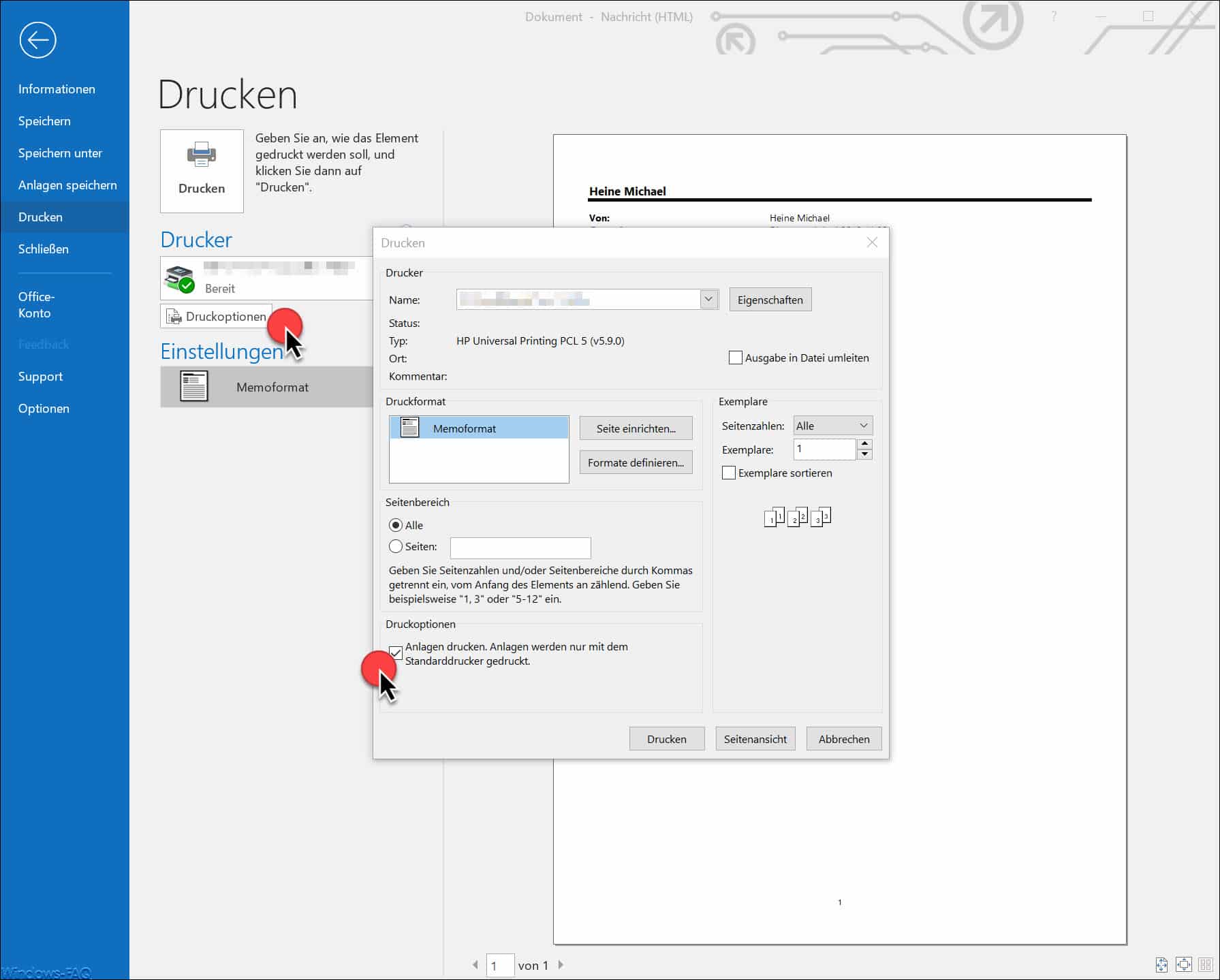
Task: Click the multiple pages view icon
Action: [x=1206, y=965]
